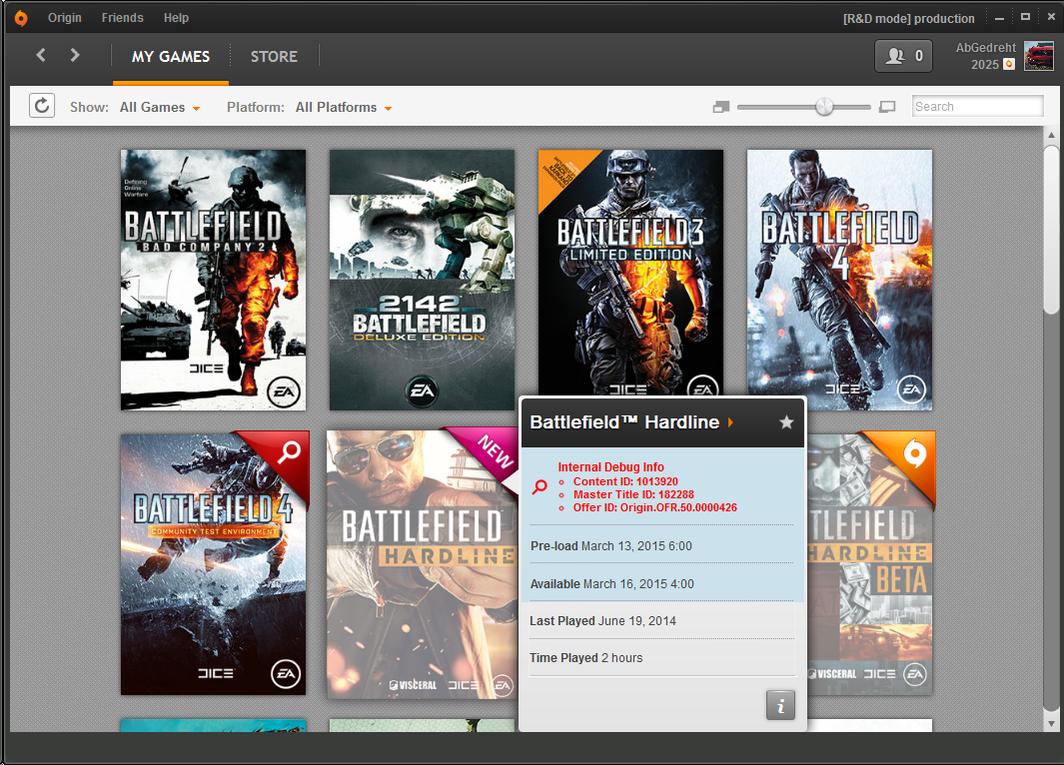Select Battlefield 4 Community Test Environment tile
1064x765 pixels.
[214, 563]
